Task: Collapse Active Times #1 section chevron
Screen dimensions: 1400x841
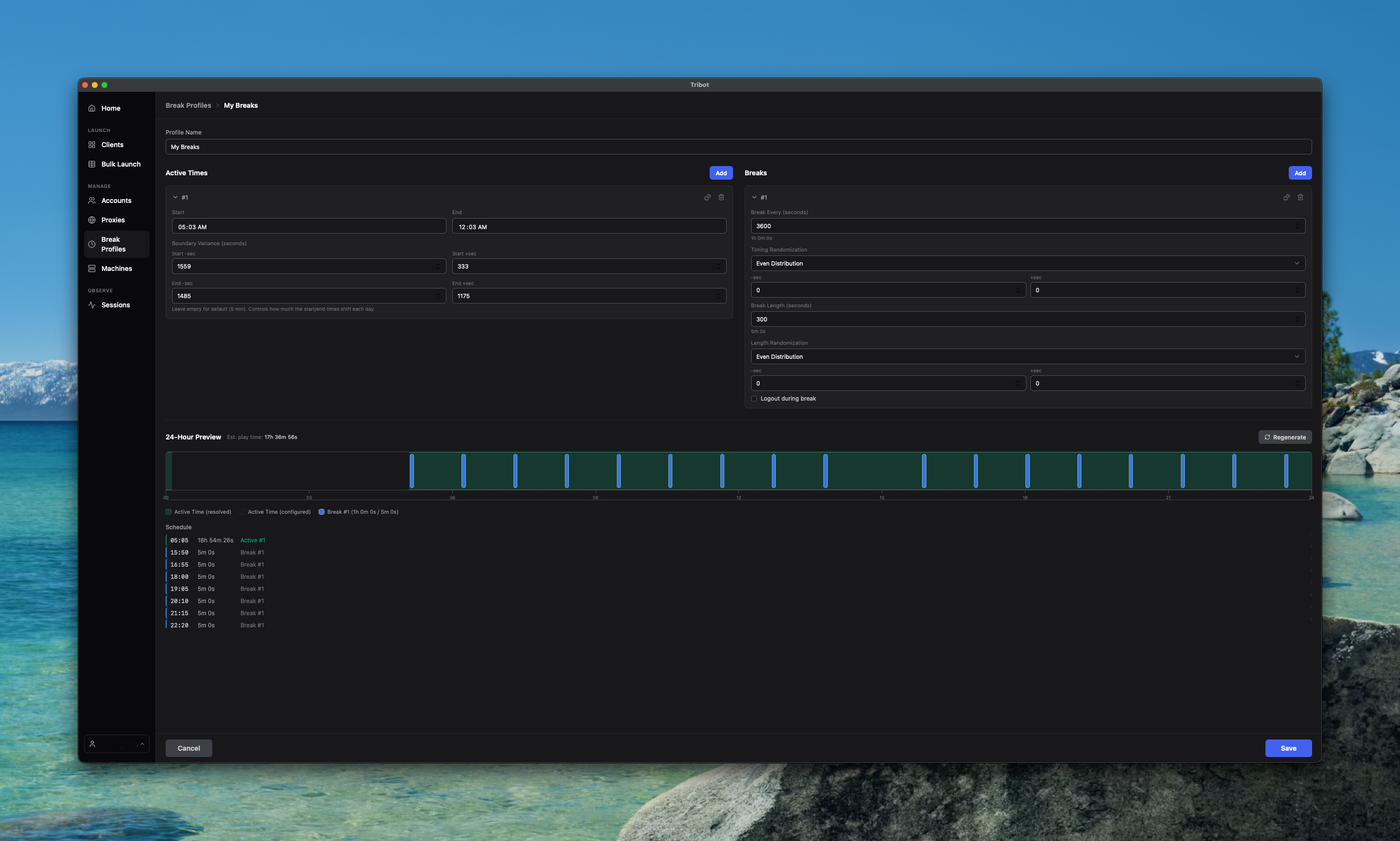Action: (175, 197)
